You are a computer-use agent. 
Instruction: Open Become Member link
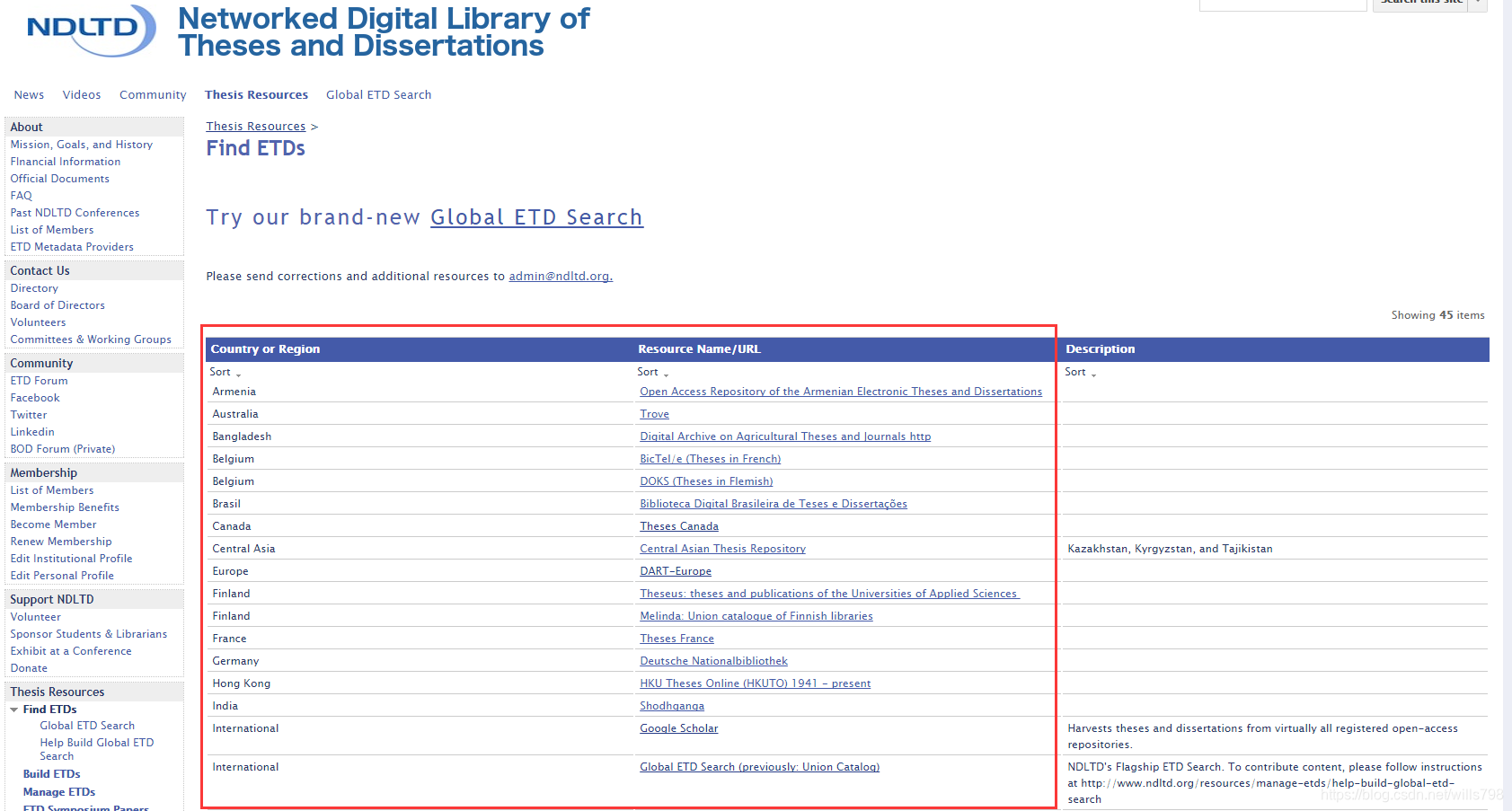[53, 525]
